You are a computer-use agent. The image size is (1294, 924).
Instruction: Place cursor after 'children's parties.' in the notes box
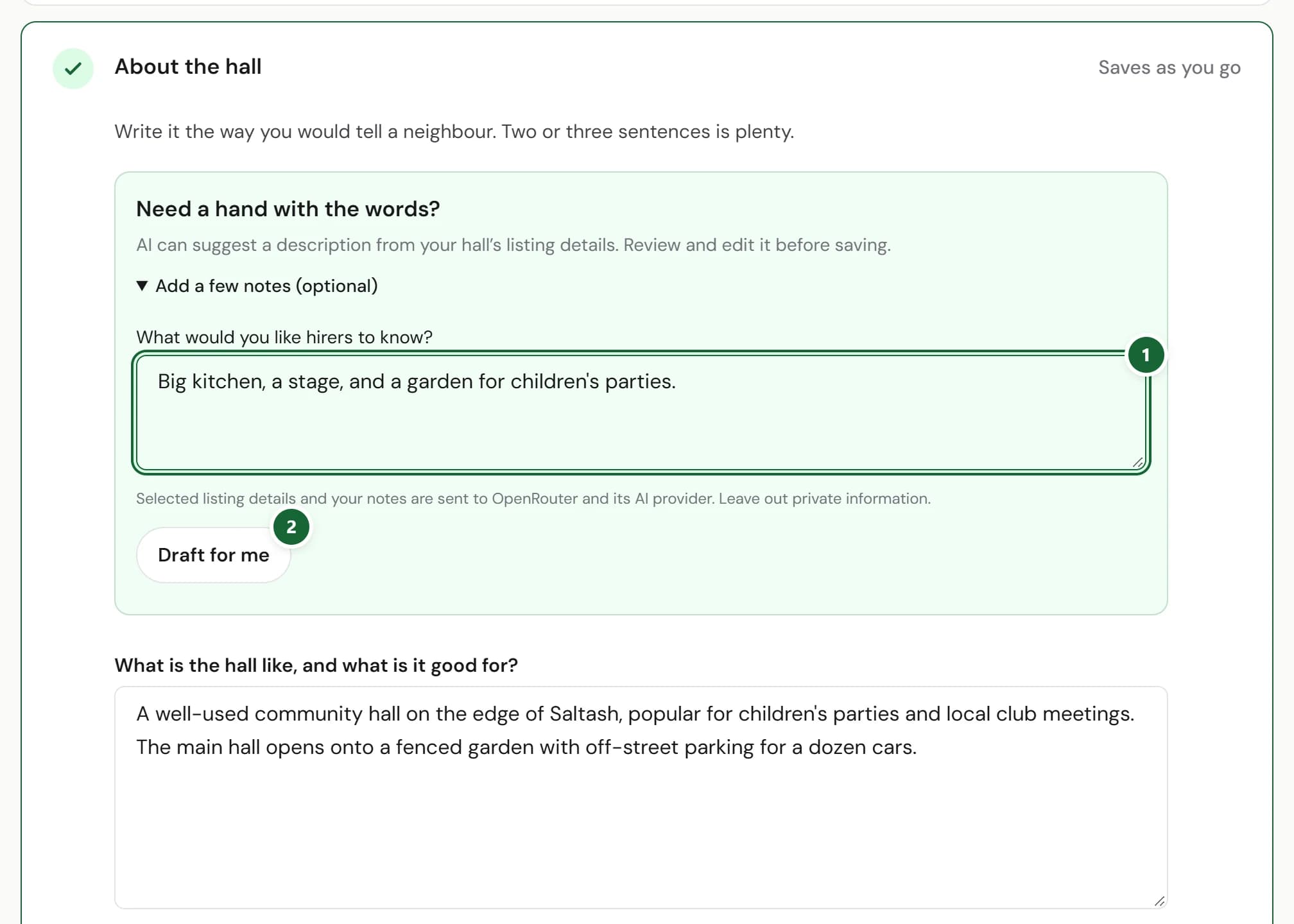point(677,382)
